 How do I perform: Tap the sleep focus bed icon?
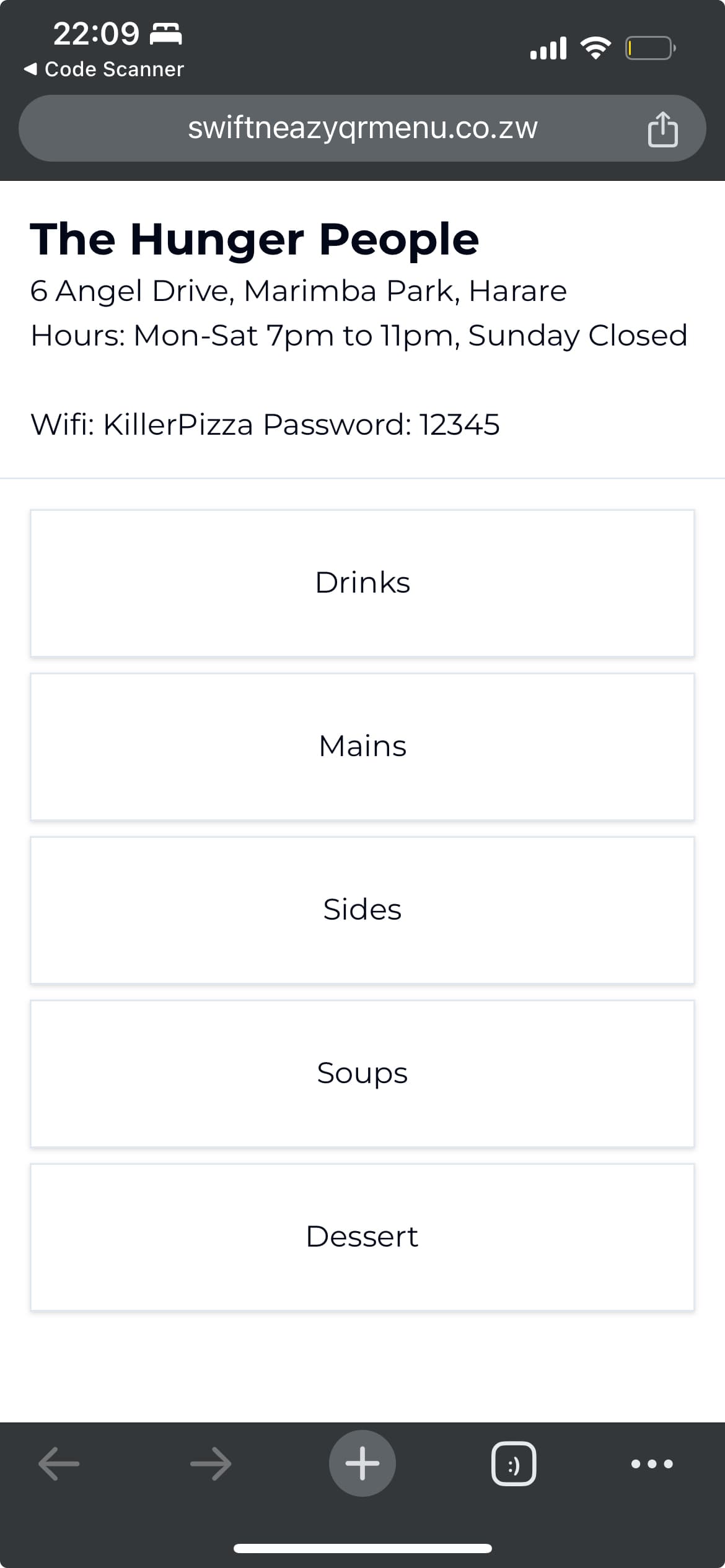click(x=166, y=33)
